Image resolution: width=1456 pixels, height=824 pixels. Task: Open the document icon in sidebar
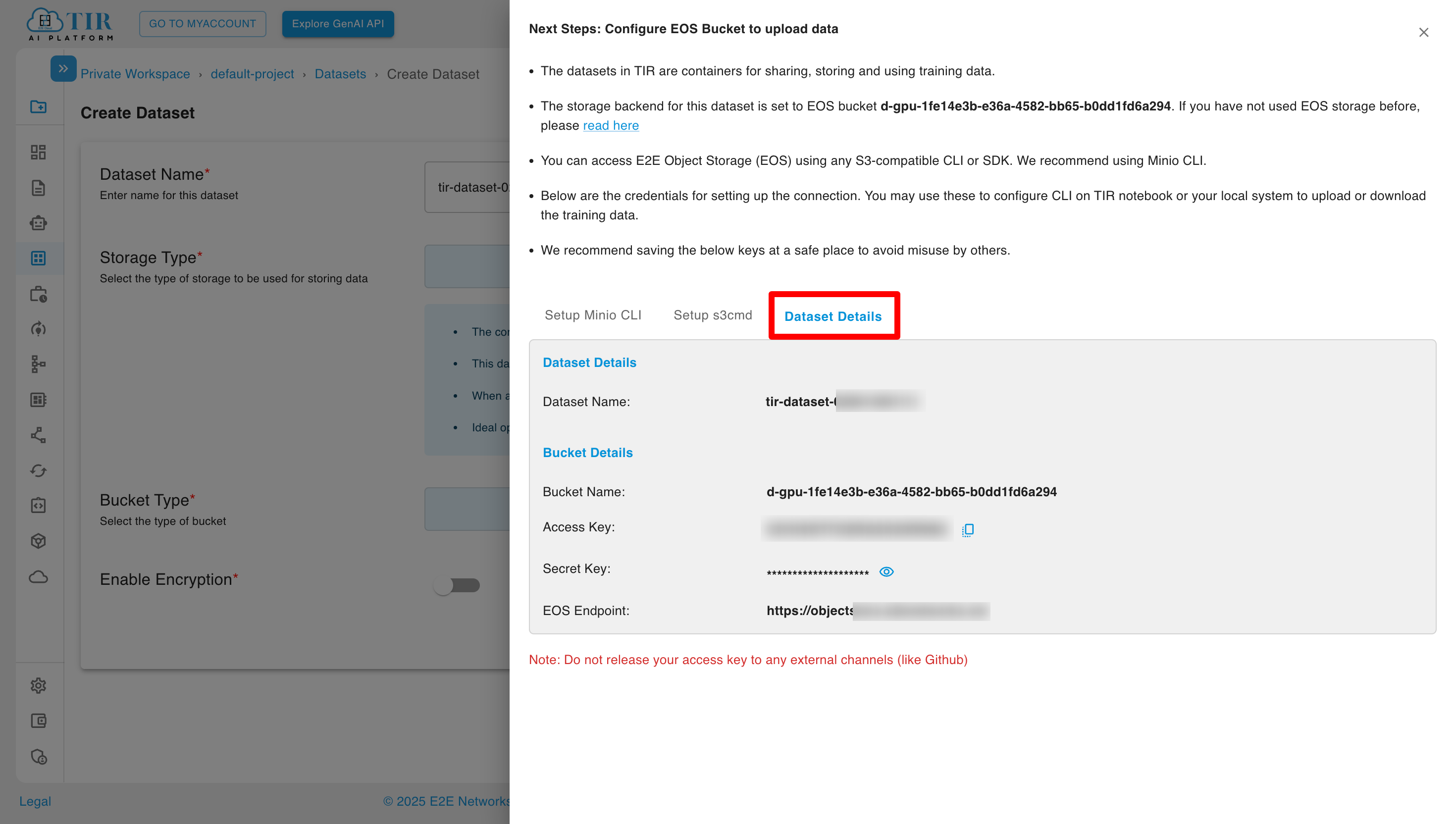pos(39,187)
